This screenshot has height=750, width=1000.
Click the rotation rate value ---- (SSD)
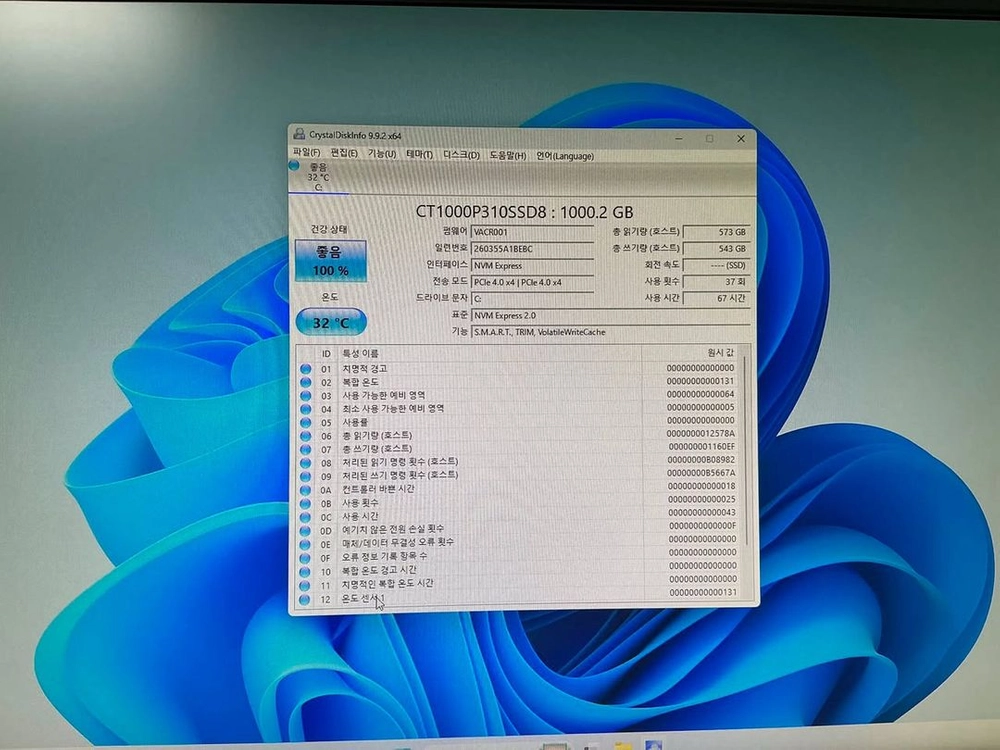716,265
